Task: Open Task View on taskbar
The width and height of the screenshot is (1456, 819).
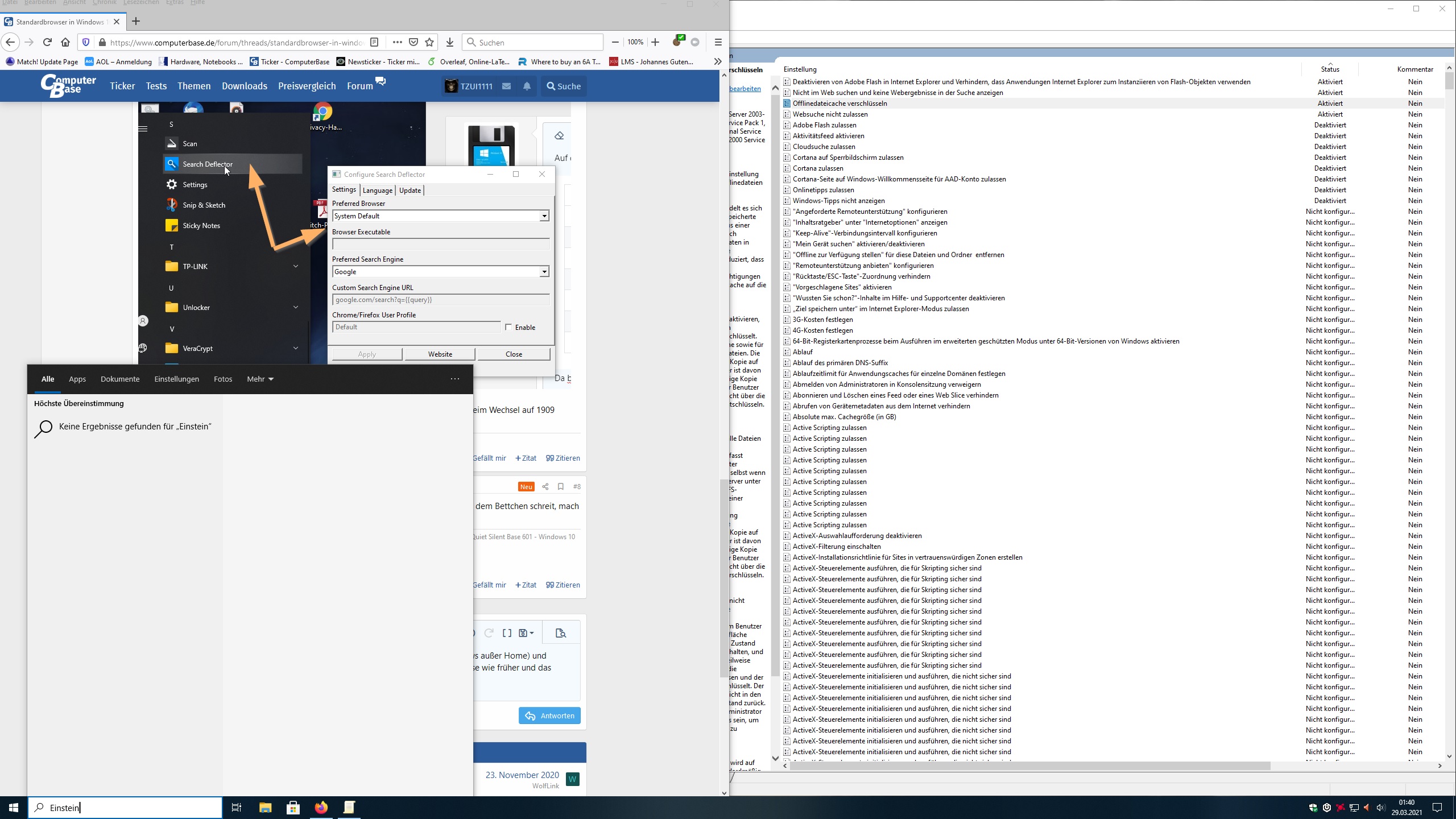Action: pyautogui.click(x=237, y=808)
